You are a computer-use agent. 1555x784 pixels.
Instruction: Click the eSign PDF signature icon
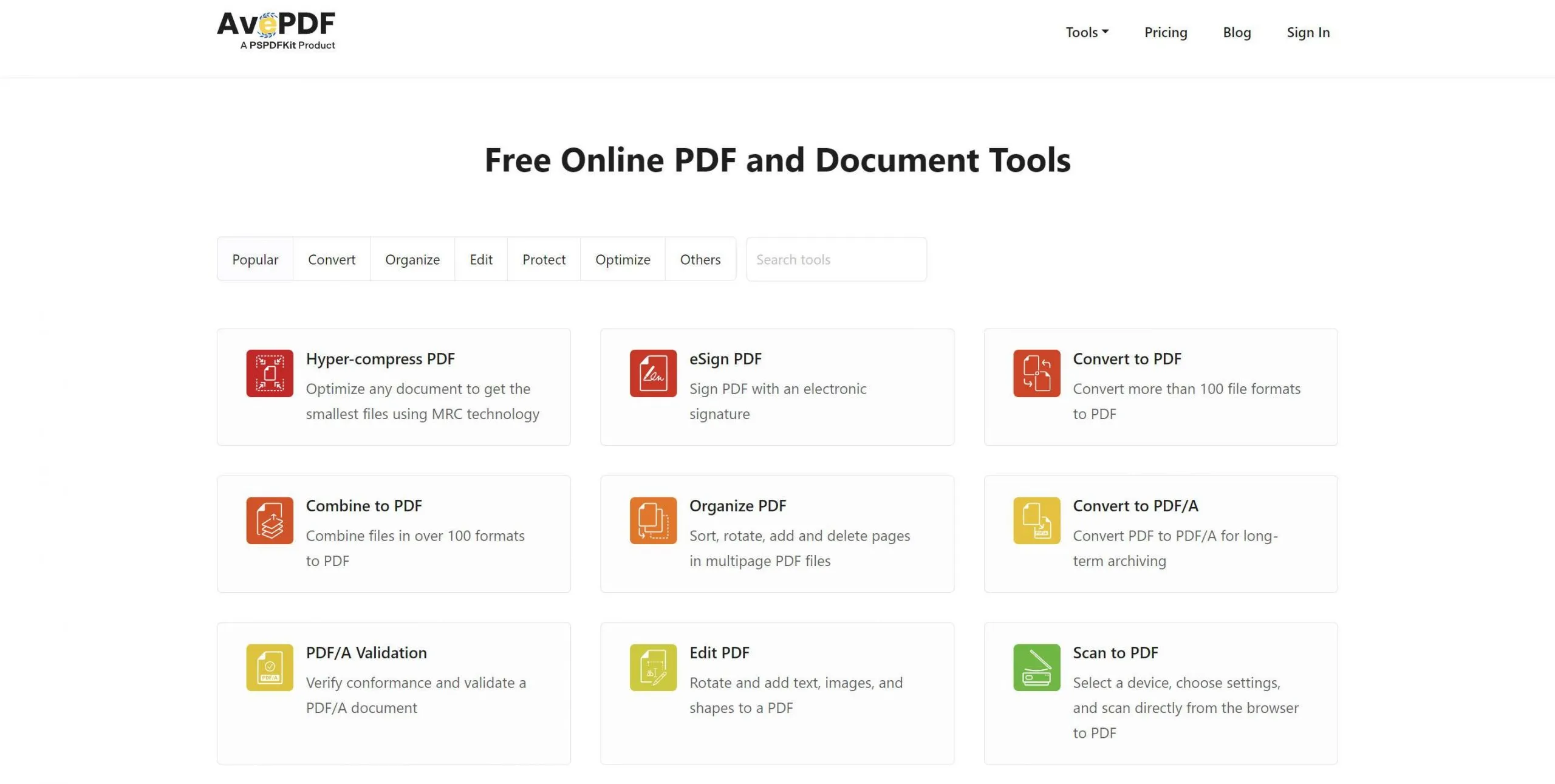652,373
